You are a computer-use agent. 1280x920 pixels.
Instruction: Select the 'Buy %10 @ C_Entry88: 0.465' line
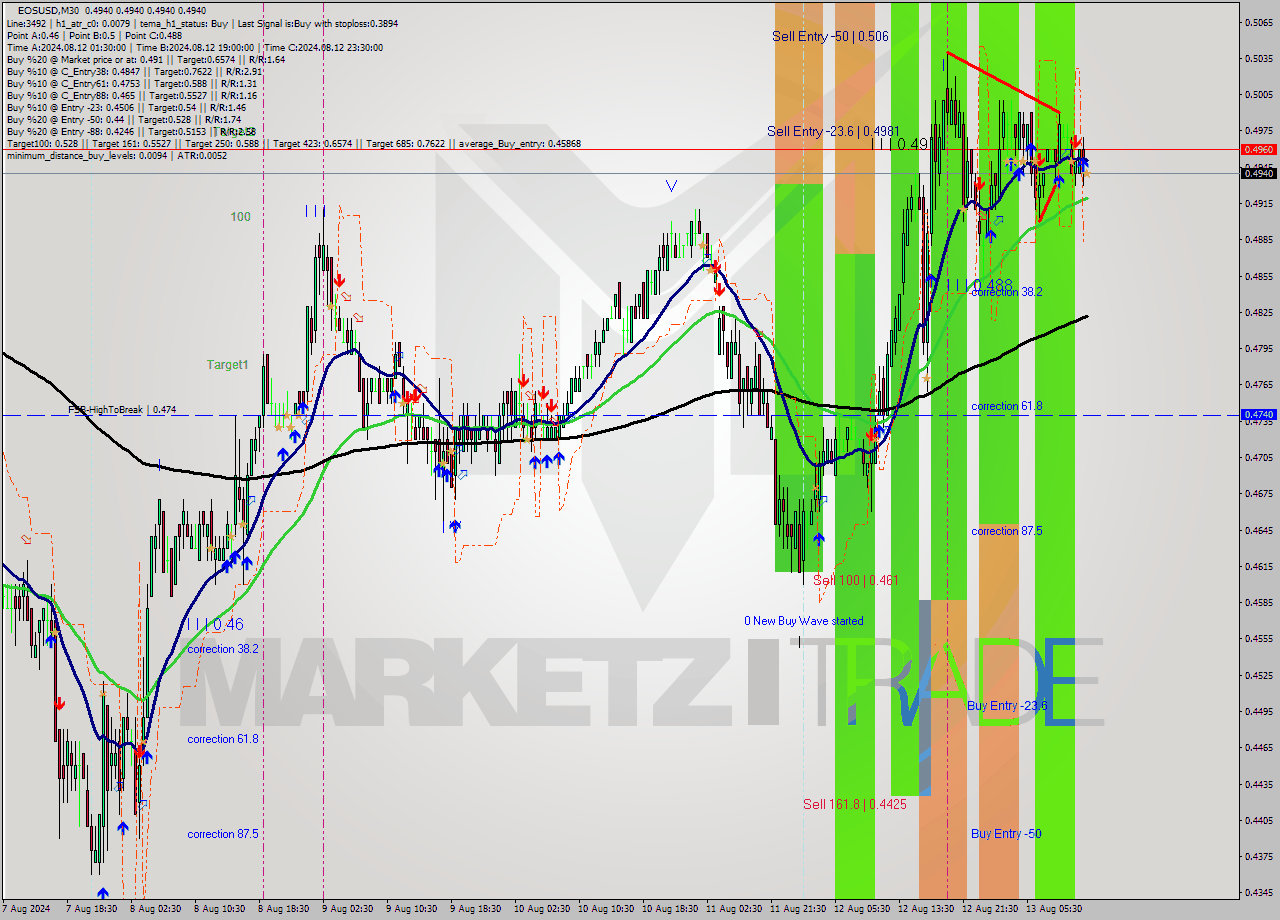(131, 96)
